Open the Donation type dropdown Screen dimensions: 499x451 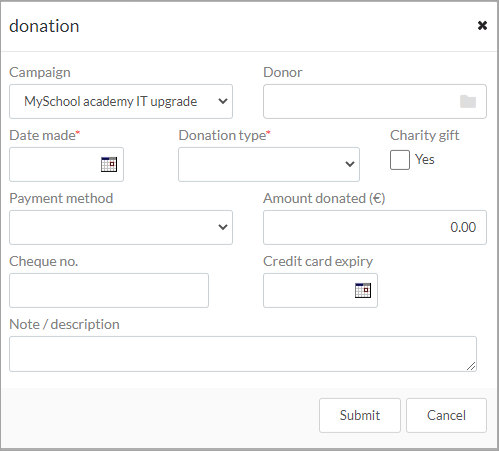click(x=269, y=164)
